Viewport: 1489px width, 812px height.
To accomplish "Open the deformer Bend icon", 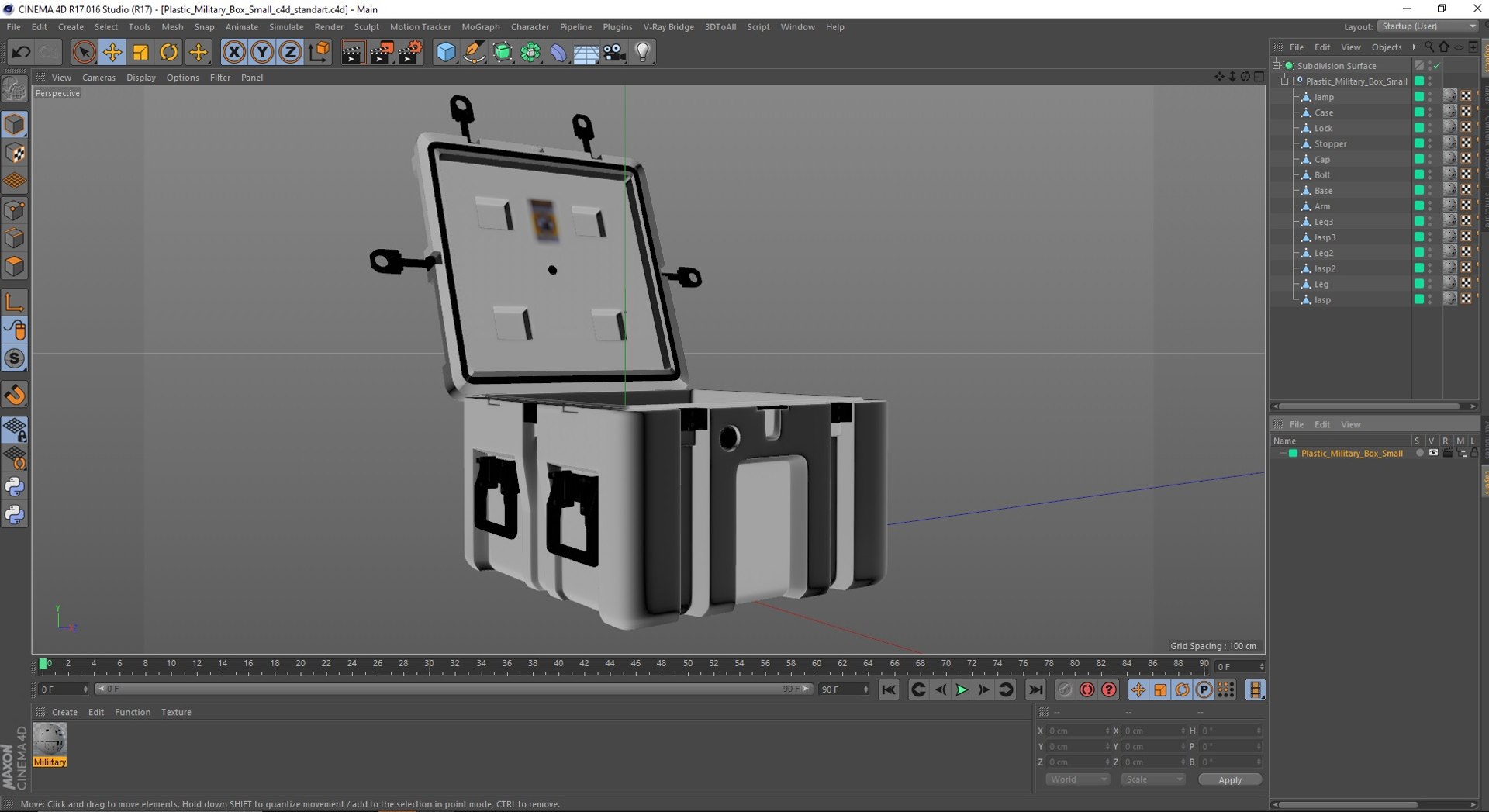I will pos(558,52).
